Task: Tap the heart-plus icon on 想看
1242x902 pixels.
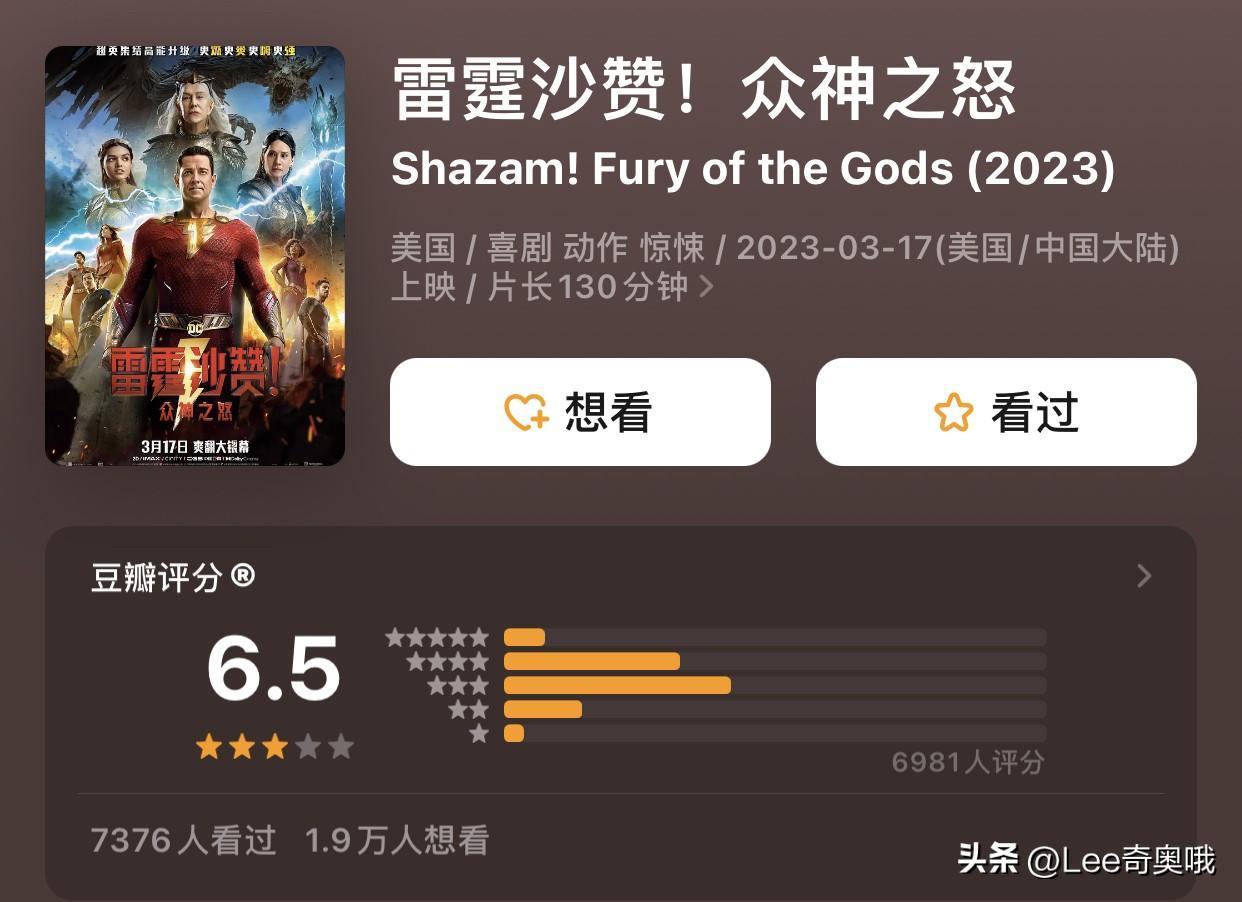Action: (527, 412)
